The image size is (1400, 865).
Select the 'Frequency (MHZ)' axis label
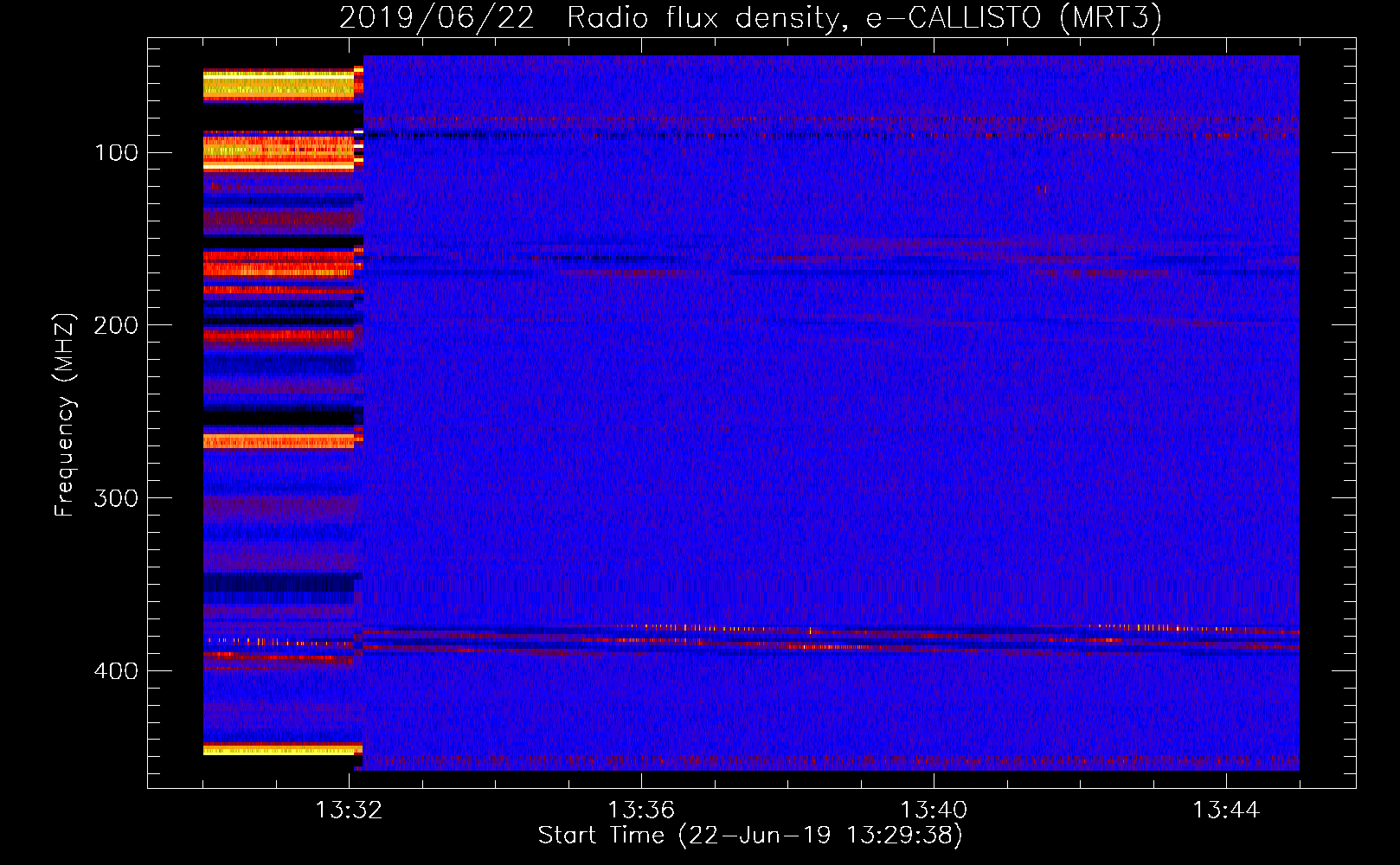pyautogui.click(x=65, y=414)
